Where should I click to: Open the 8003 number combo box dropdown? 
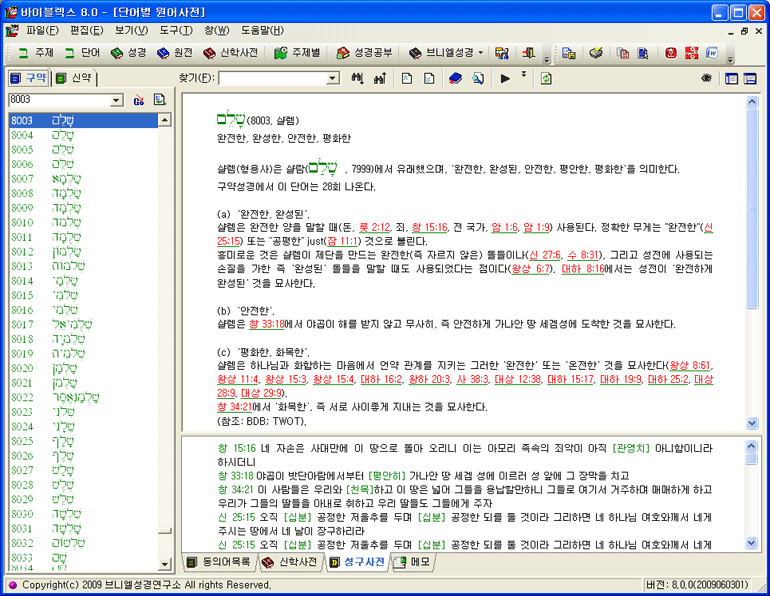tap(116, 100)
